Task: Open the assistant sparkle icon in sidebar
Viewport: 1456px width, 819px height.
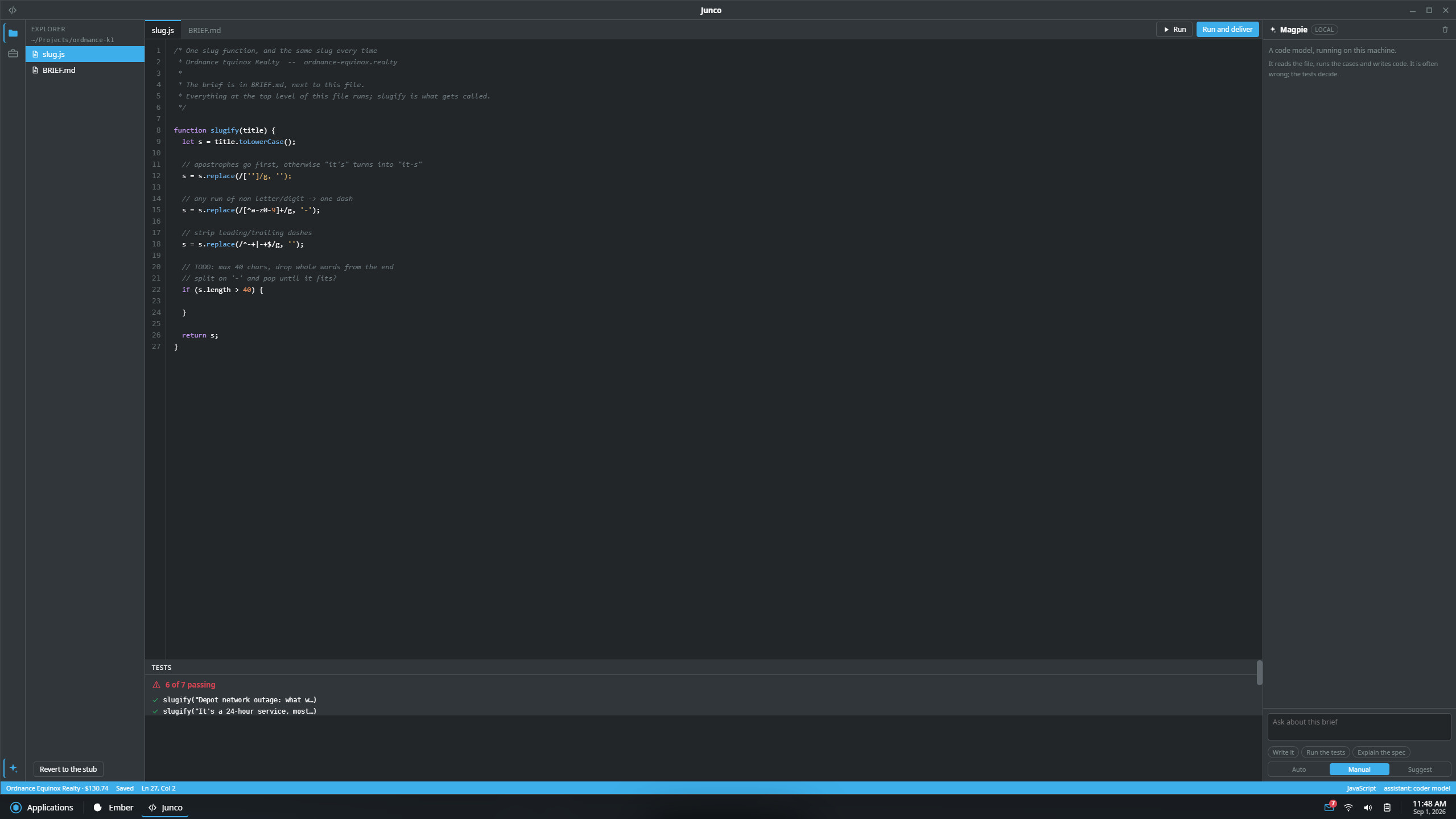Action: click(x=13, y=768)
